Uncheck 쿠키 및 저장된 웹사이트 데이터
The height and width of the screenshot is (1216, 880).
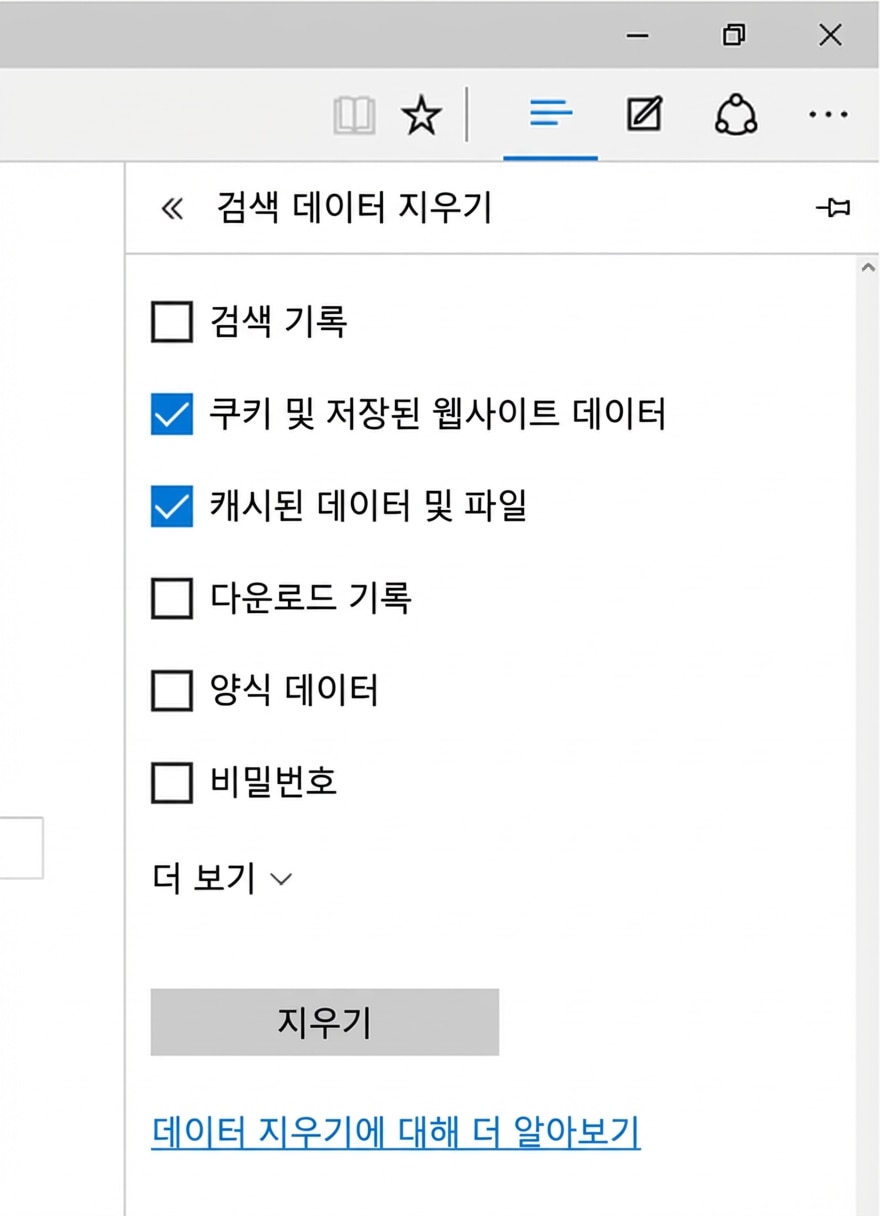(171, 414)
